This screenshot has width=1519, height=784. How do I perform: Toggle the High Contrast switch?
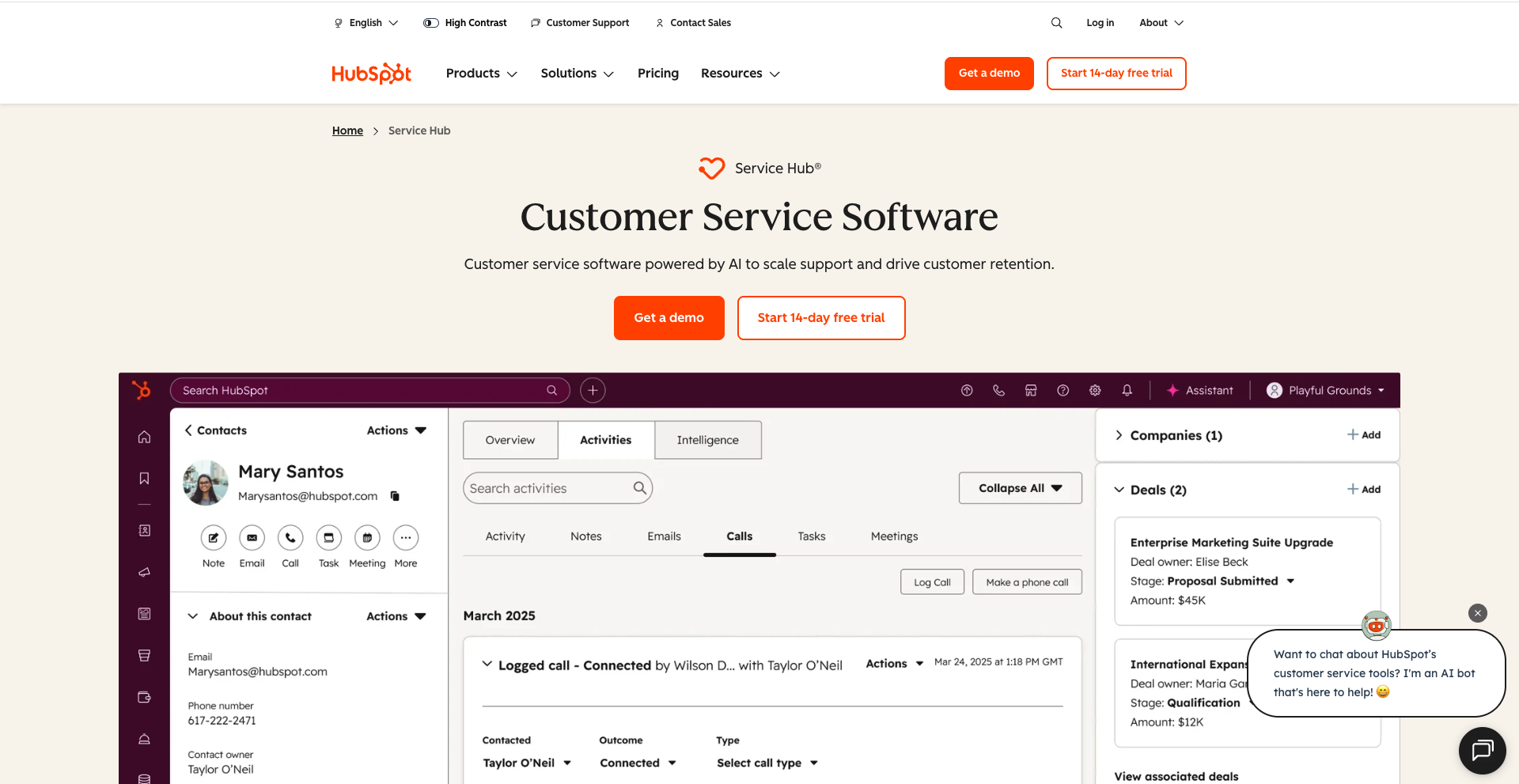tap(431, 23)
